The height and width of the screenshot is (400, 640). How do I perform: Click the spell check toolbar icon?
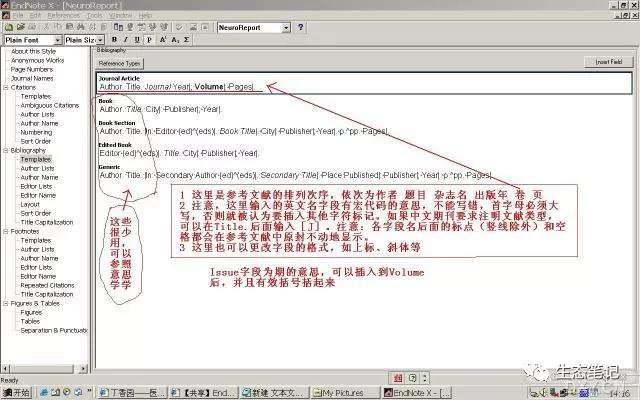tap(179, 27)
